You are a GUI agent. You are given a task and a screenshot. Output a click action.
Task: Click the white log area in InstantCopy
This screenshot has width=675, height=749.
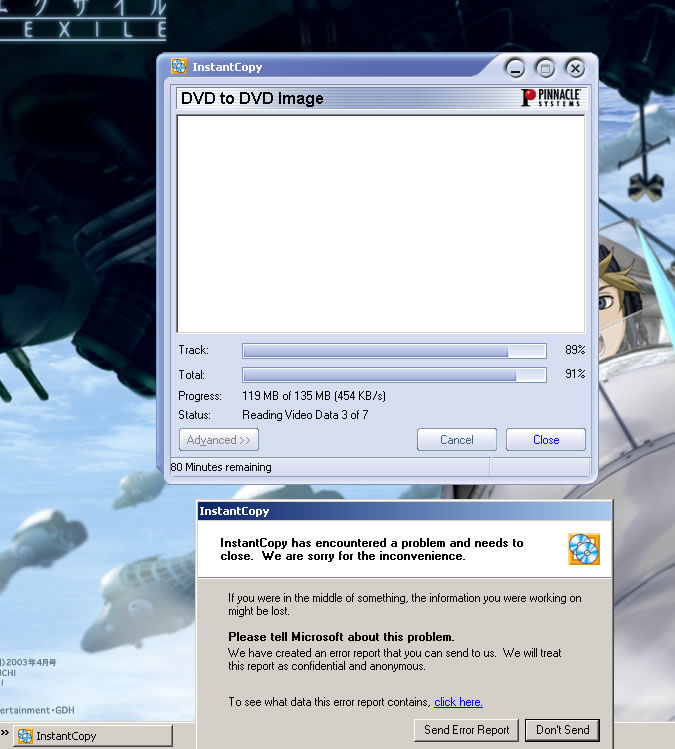click(x=381, y=224)
